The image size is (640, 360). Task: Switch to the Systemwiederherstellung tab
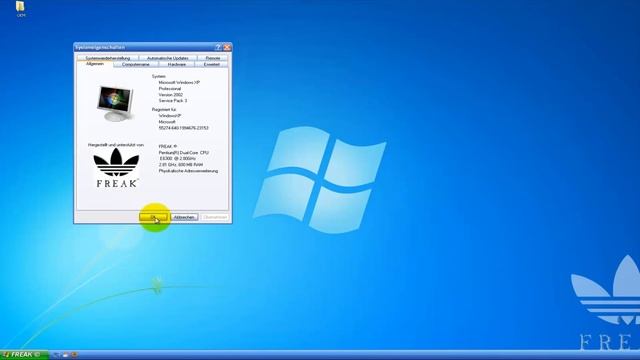pos(108,58)
